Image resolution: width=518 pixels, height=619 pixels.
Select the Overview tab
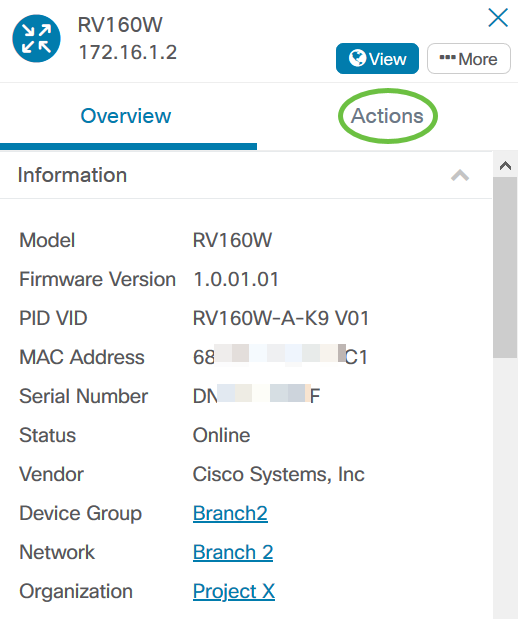pyautogui.click(x=126, y=116)
